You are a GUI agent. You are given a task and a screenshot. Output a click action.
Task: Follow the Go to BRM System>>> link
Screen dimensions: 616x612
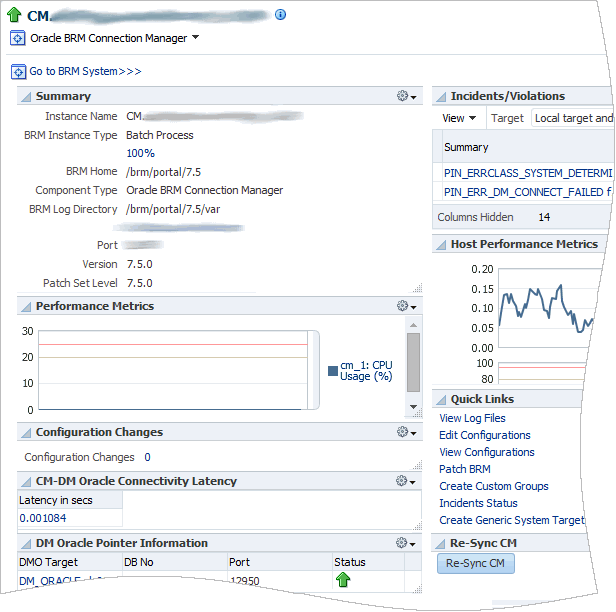[x=85, y=71]
